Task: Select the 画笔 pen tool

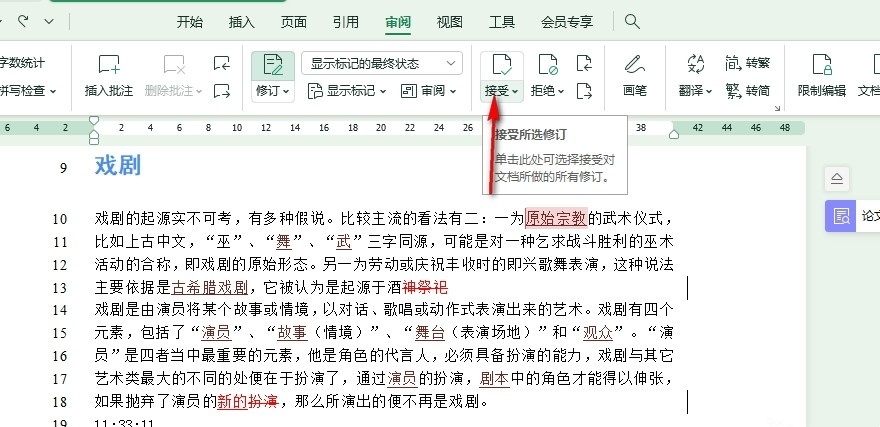Action: tap(635, 65)
